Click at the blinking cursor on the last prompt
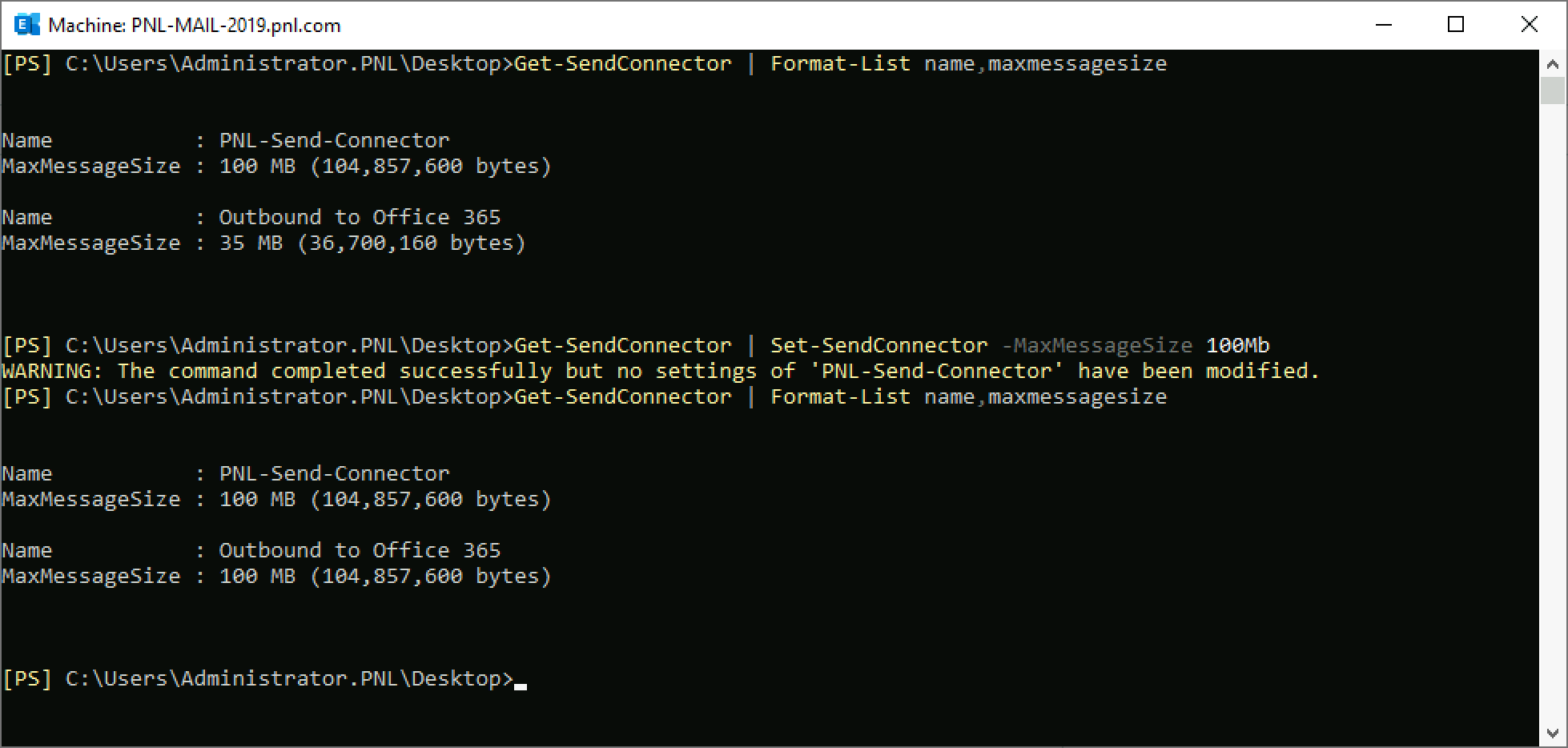The width and height of the screenshot is (1568, 748). tap(521, 686)
